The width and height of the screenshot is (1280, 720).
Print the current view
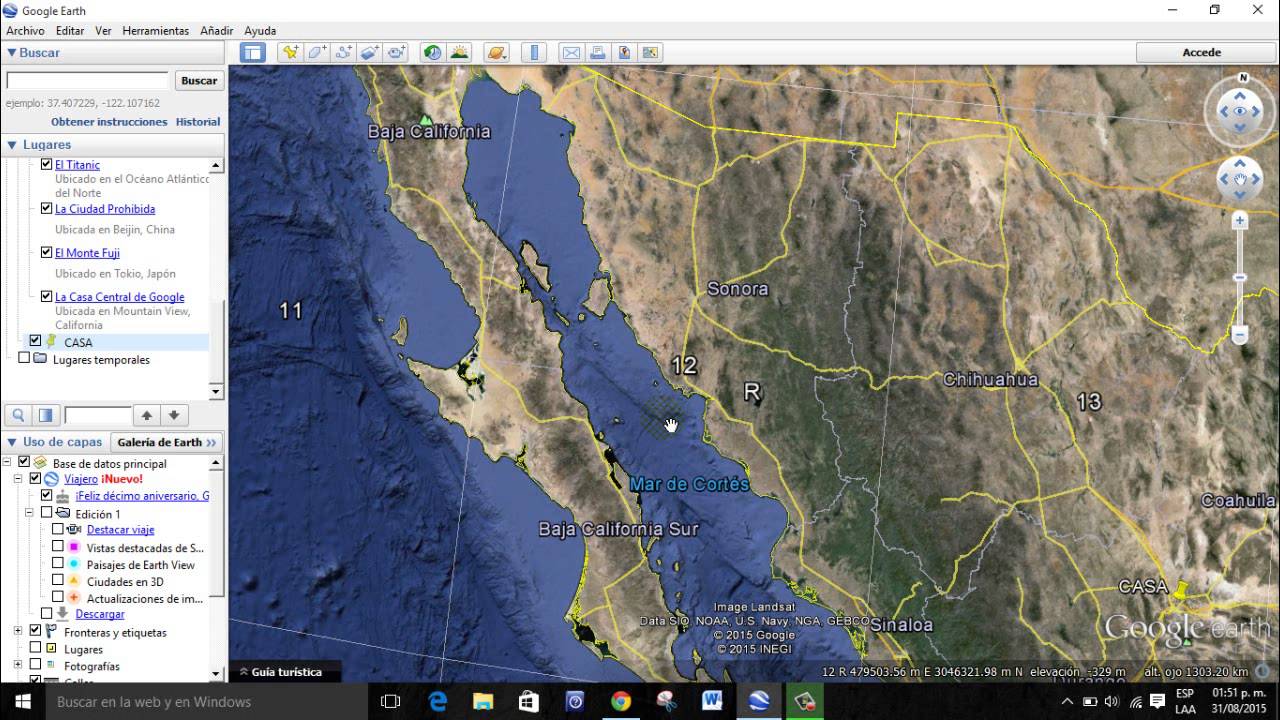tap(597, 52)
